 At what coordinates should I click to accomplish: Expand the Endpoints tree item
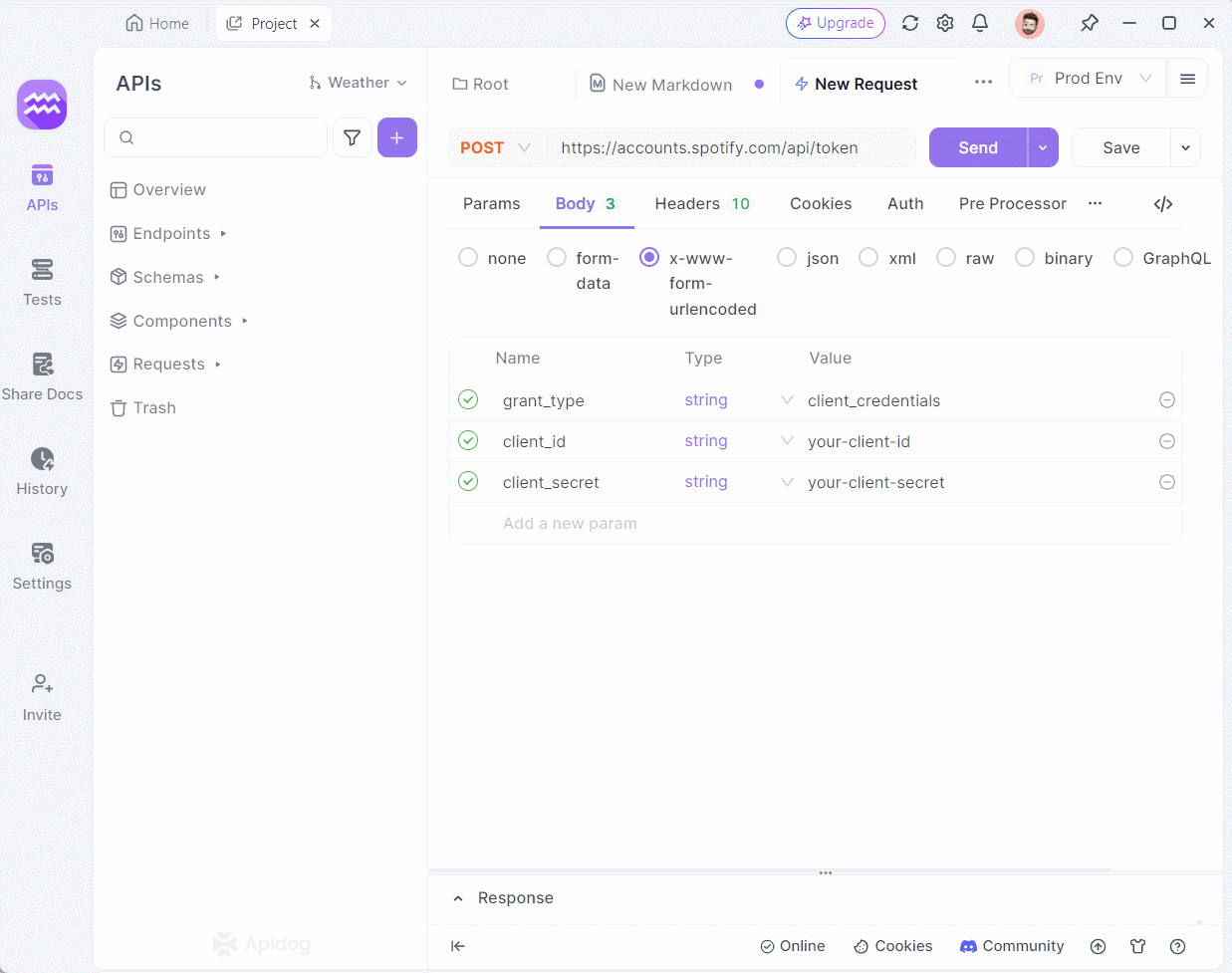pos(223,233)
